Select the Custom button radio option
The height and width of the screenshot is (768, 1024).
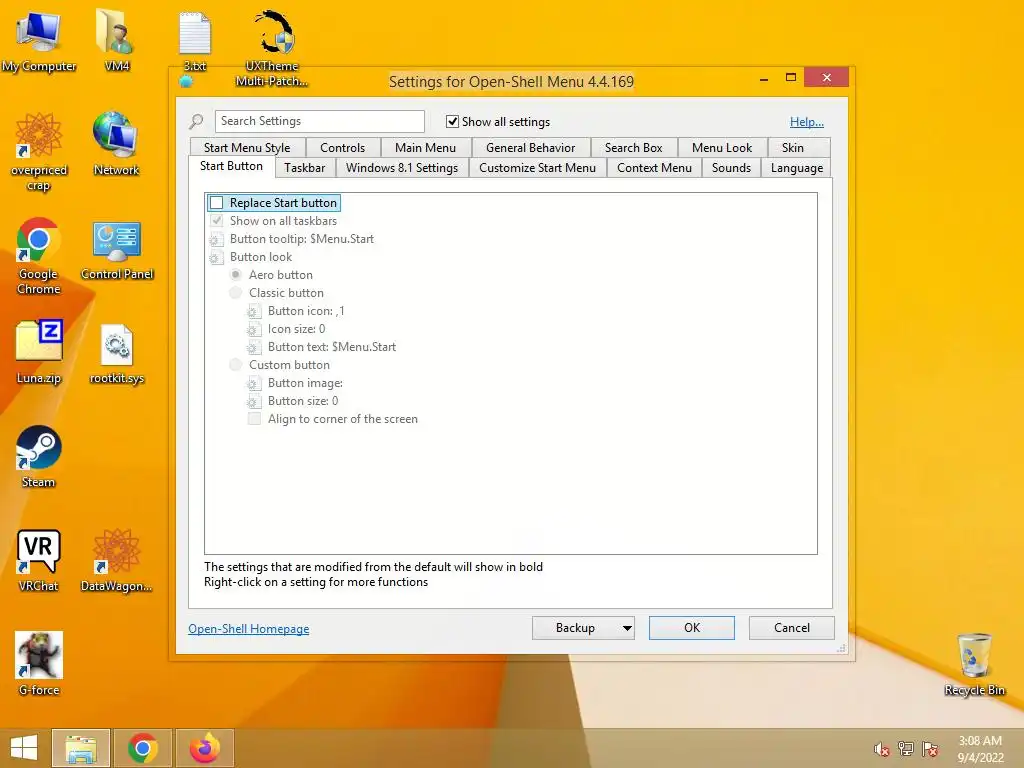[x=236, y=365]
